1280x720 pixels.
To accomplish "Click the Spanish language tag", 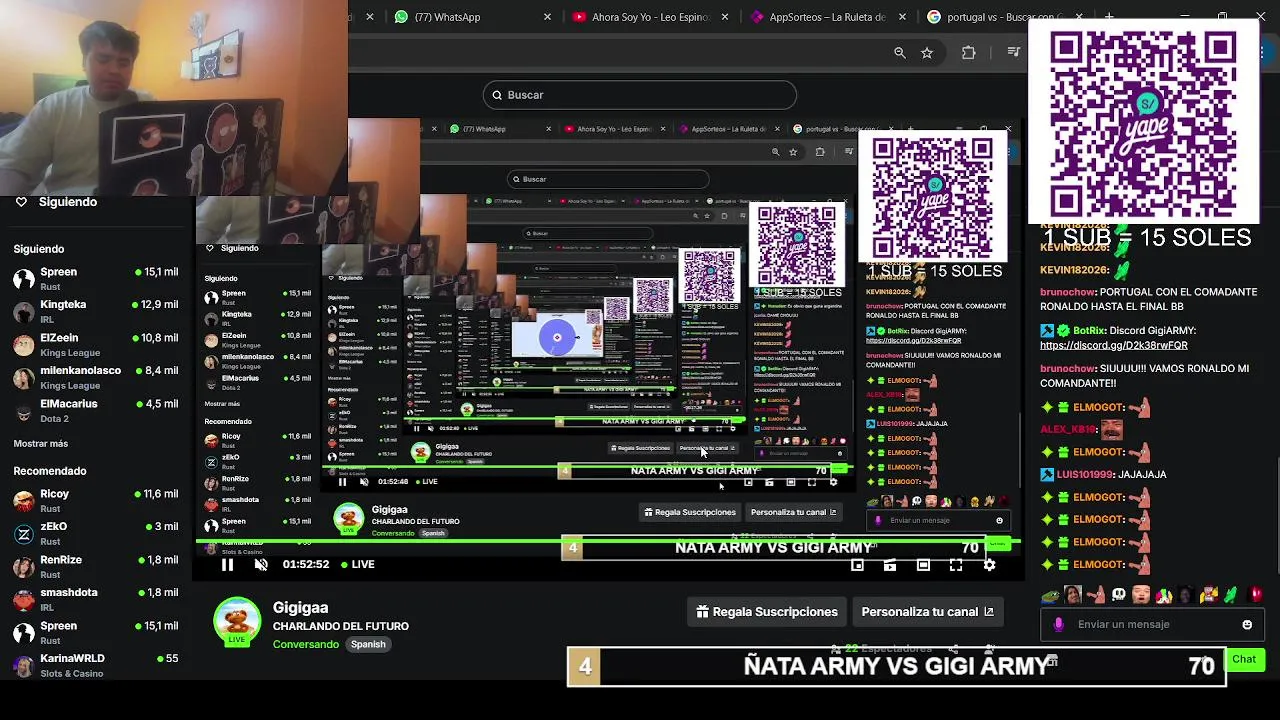I will click(x=368, y=644).
